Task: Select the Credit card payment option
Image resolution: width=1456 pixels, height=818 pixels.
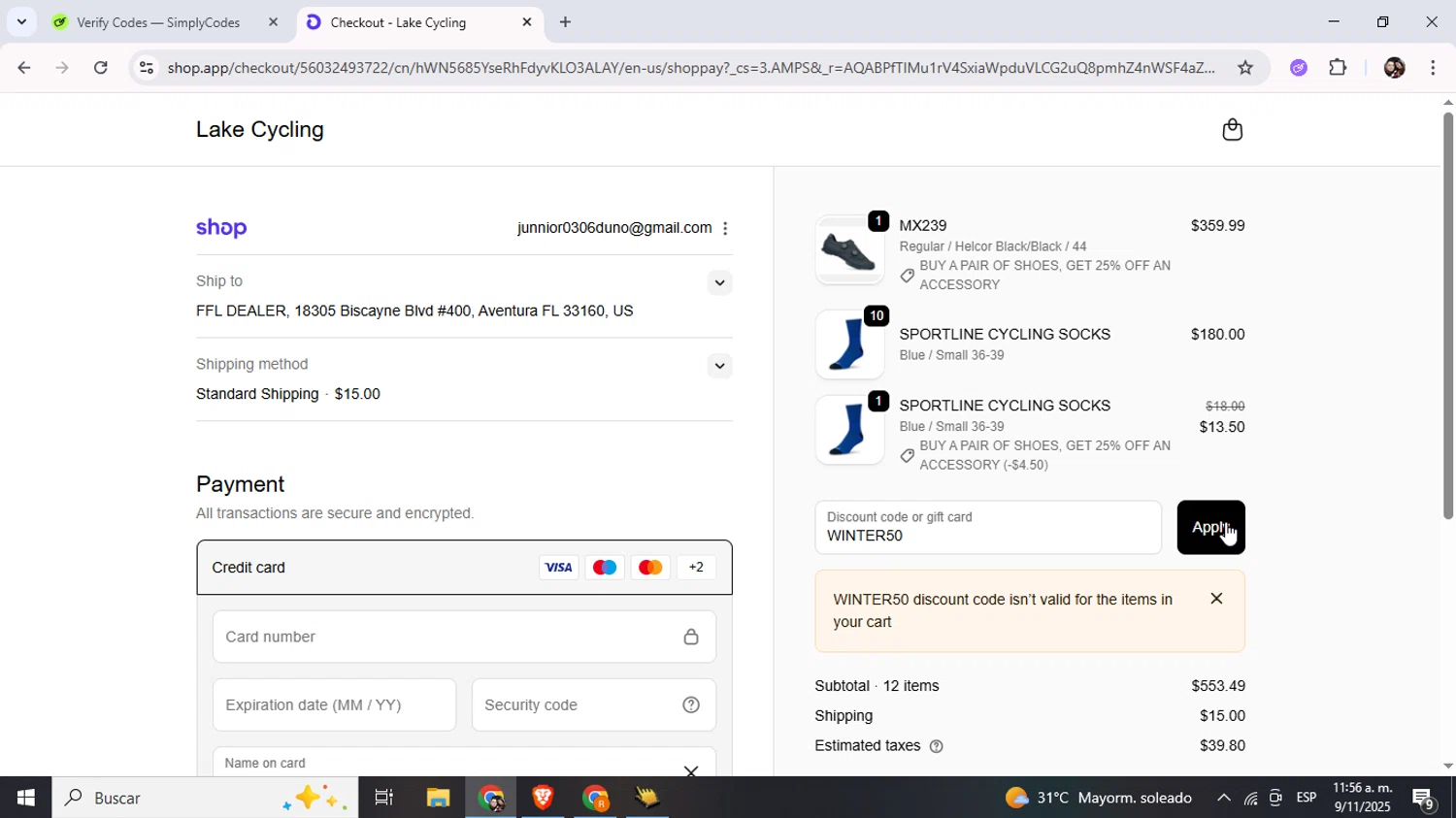Action: coord(464,568)
